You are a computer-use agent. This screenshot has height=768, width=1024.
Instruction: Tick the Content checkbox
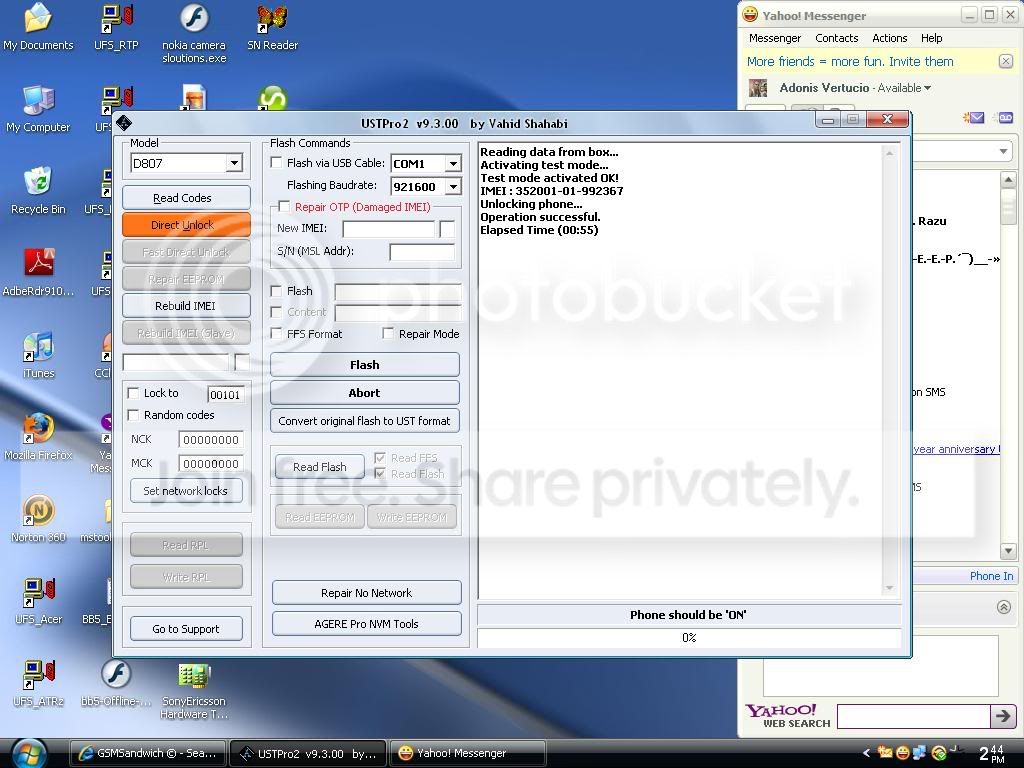[x=276, y=312]
